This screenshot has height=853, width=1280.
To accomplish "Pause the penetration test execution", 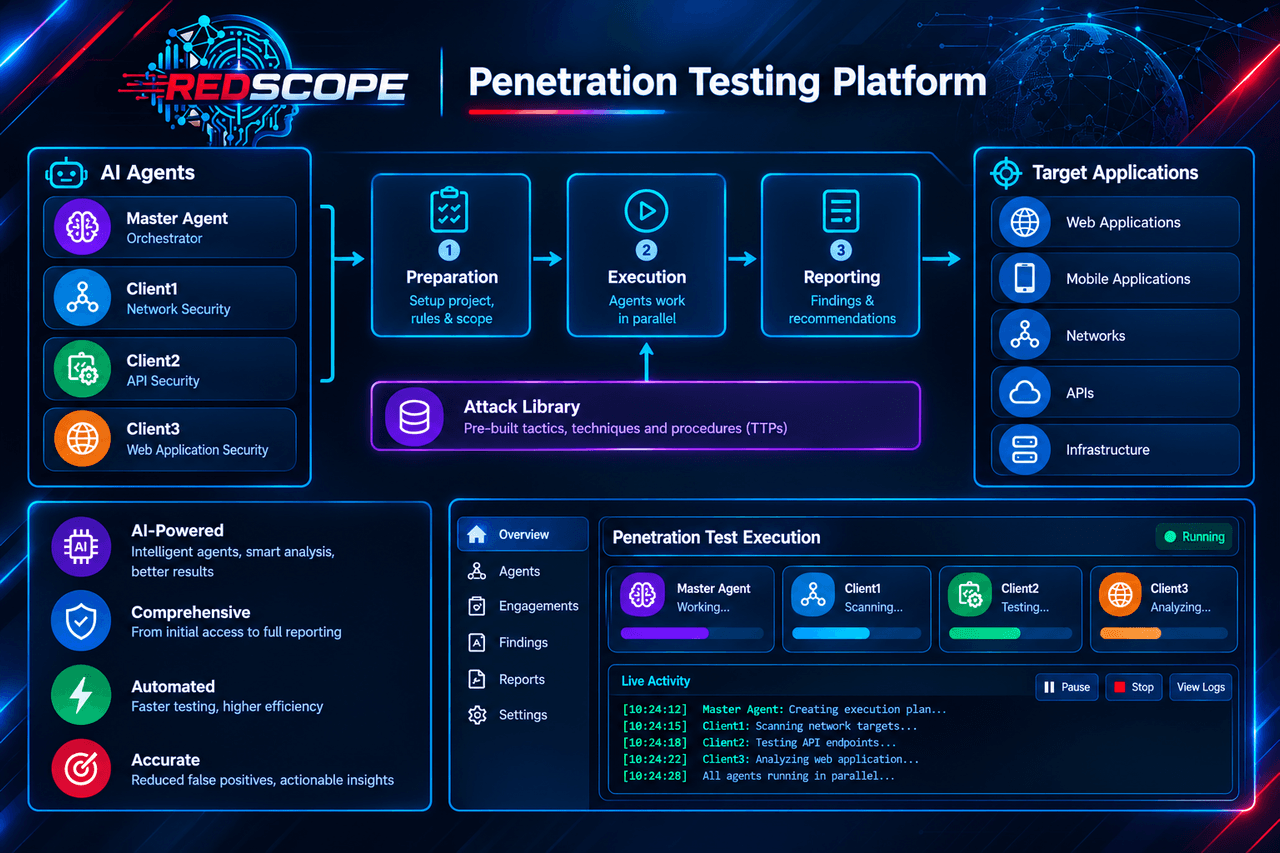I will (x=1066, y=687).
